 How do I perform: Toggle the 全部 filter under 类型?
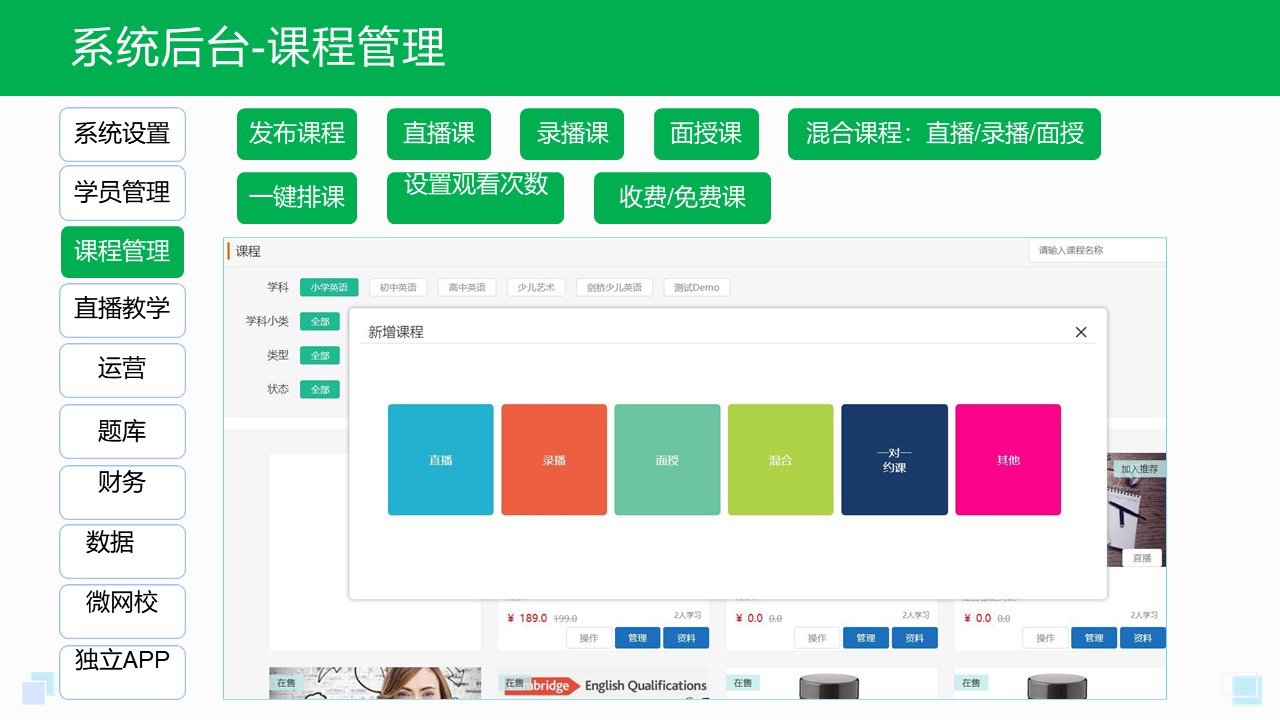320,355
